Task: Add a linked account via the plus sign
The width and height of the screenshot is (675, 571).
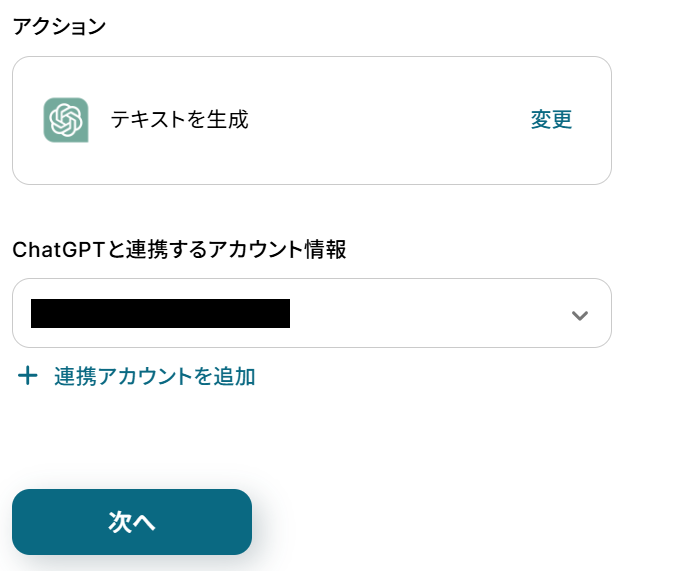Action: coord(28,376)
